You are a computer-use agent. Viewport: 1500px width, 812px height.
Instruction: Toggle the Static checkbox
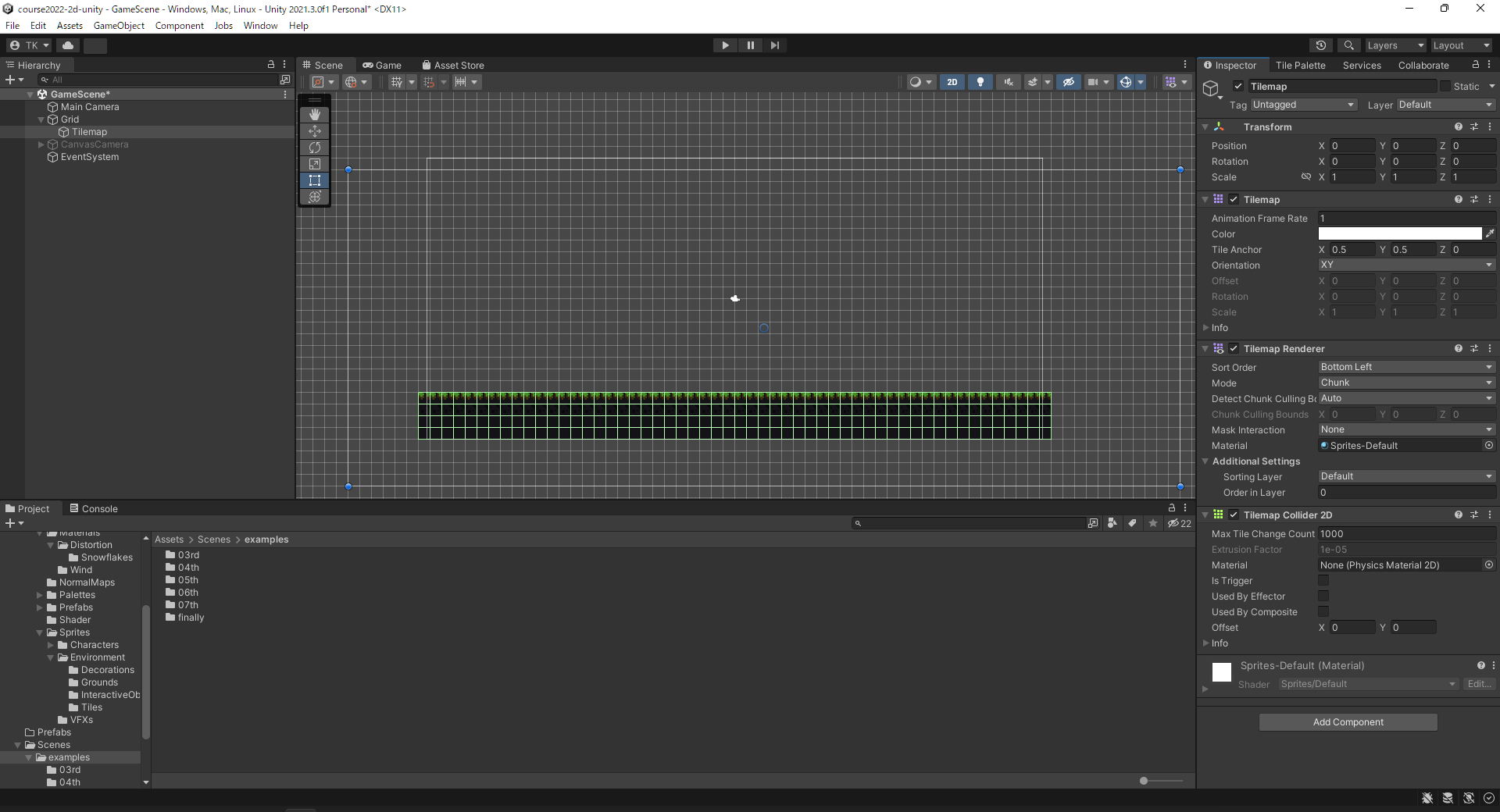tap(1445, 87)
